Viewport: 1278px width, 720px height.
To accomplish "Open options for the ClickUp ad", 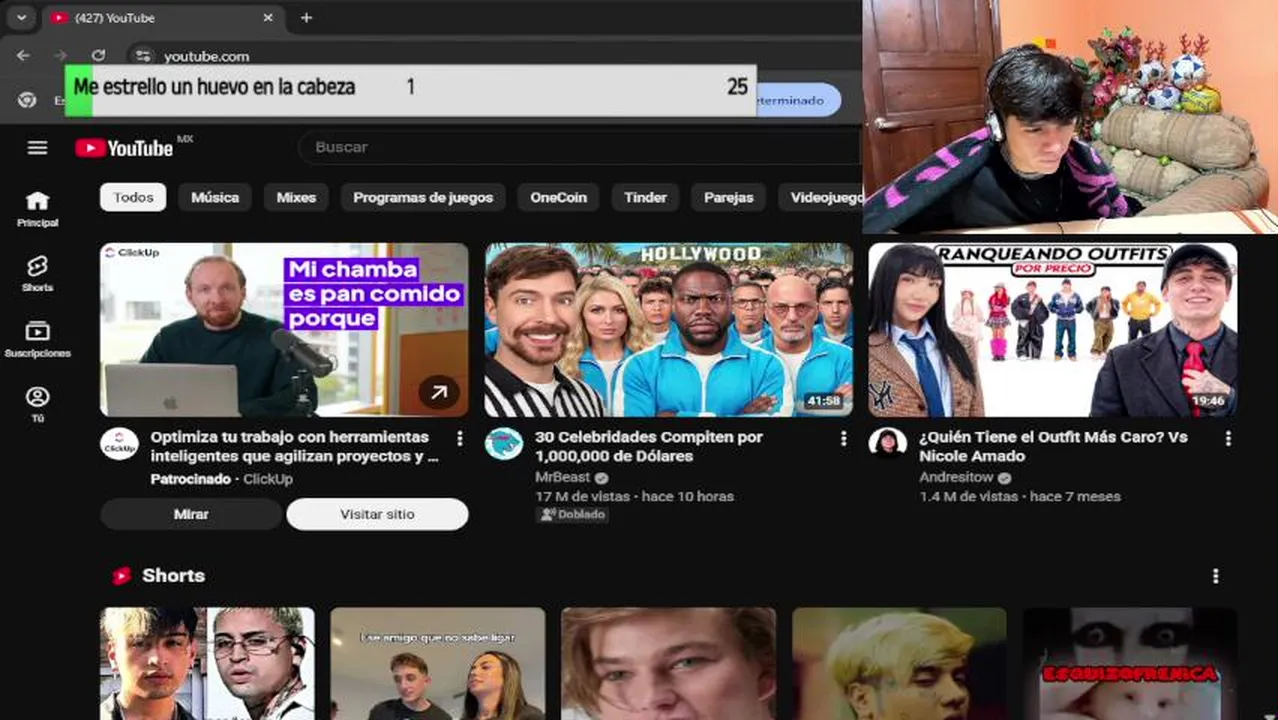I will tap(459, 438).
